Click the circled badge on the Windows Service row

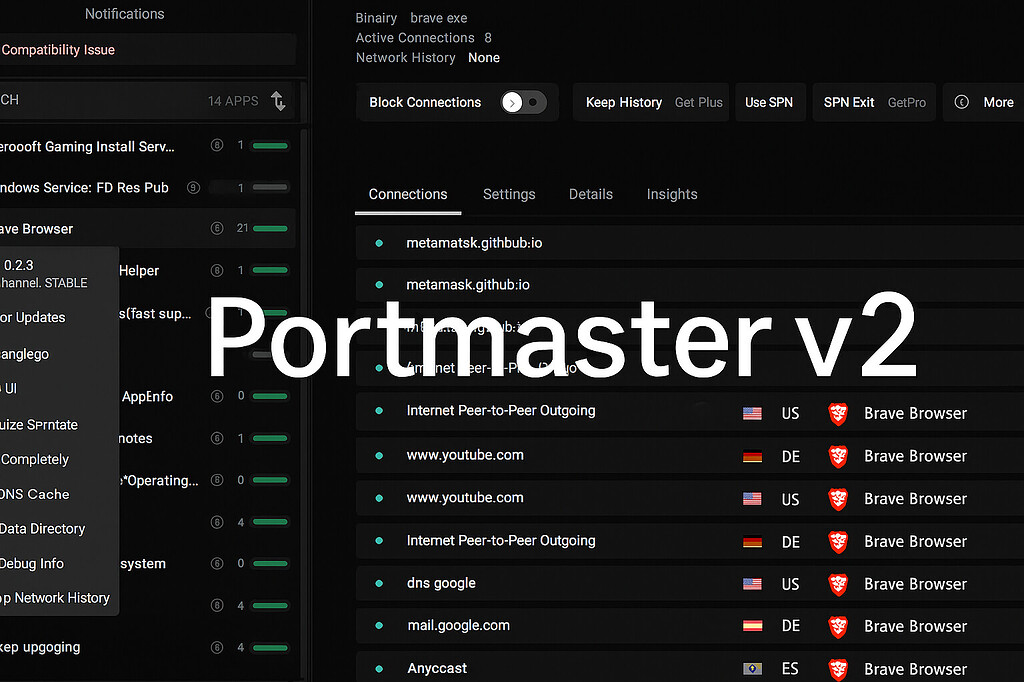pos(193,187)
